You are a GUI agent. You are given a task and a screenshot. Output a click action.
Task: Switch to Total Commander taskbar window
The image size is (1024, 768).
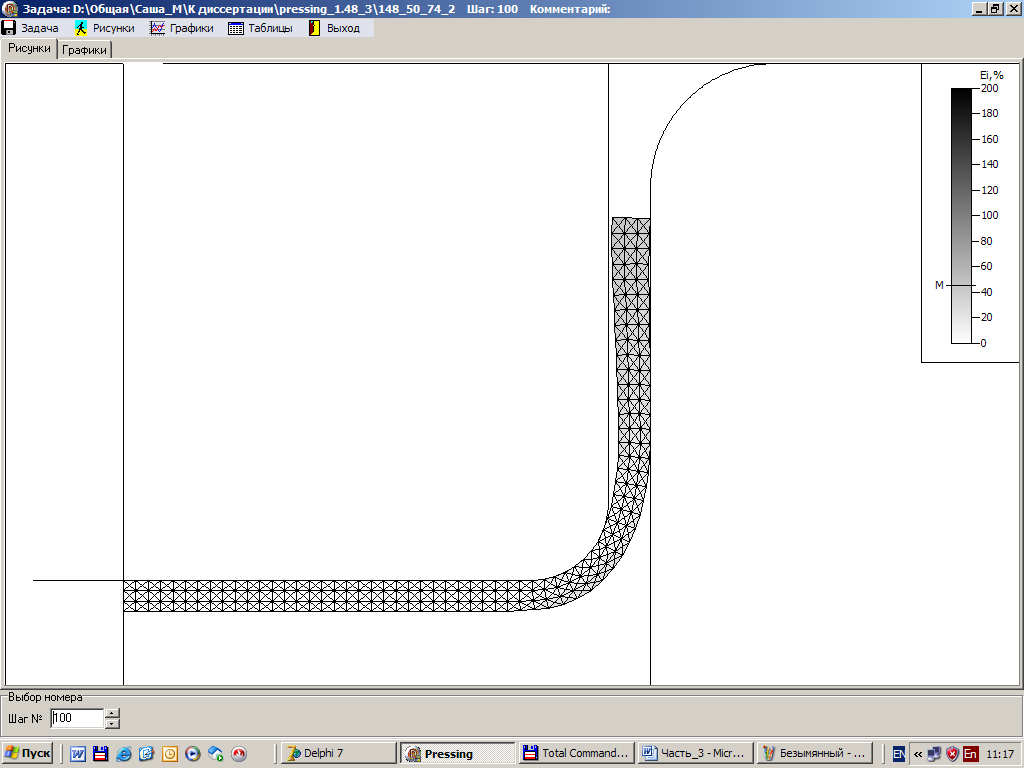click(577, 753)
